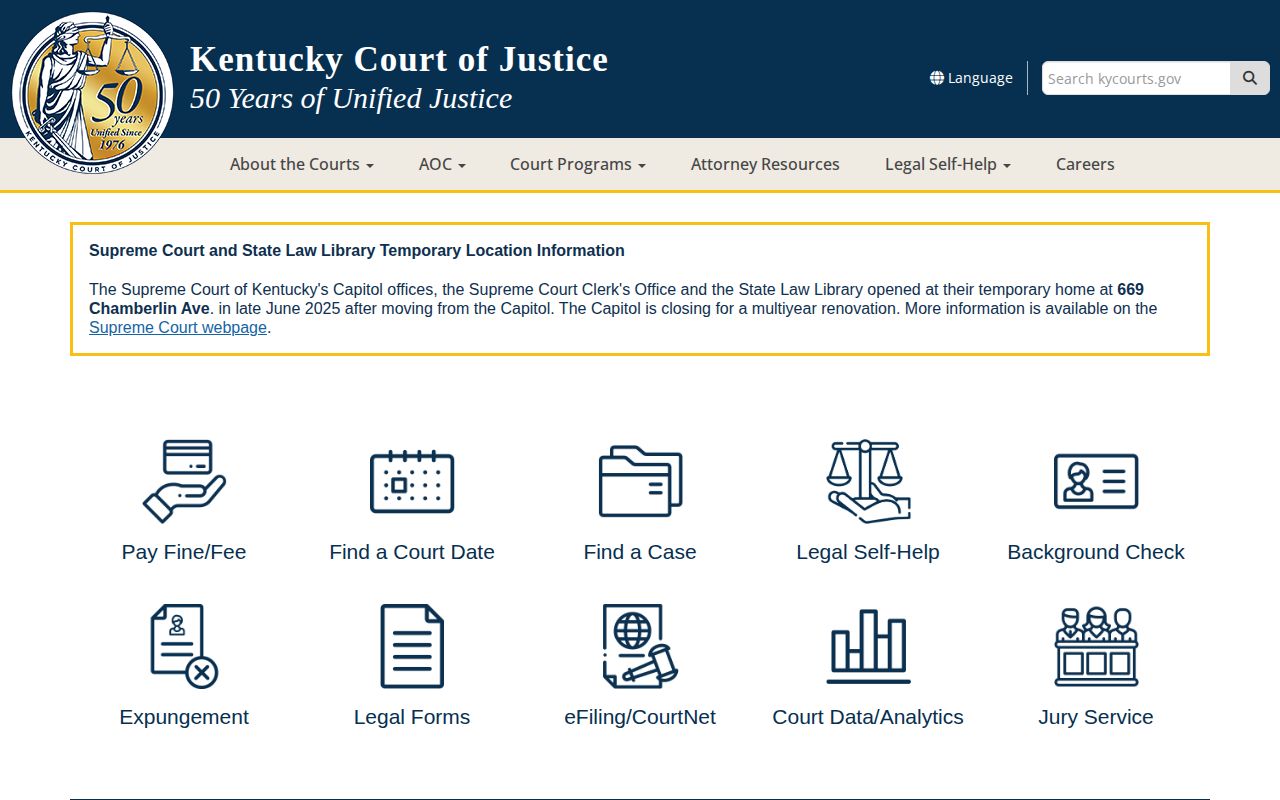Screen dimensions: 1280x800
Task: Expand the About the Courts menu
Action: point(302,164)
